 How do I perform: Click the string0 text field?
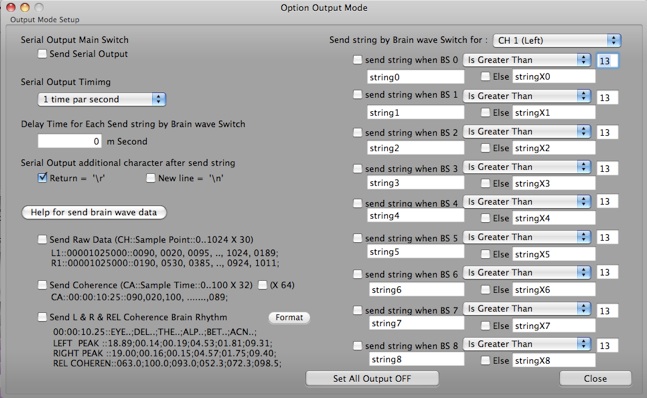pyautogui.click(x=416, y=77)
